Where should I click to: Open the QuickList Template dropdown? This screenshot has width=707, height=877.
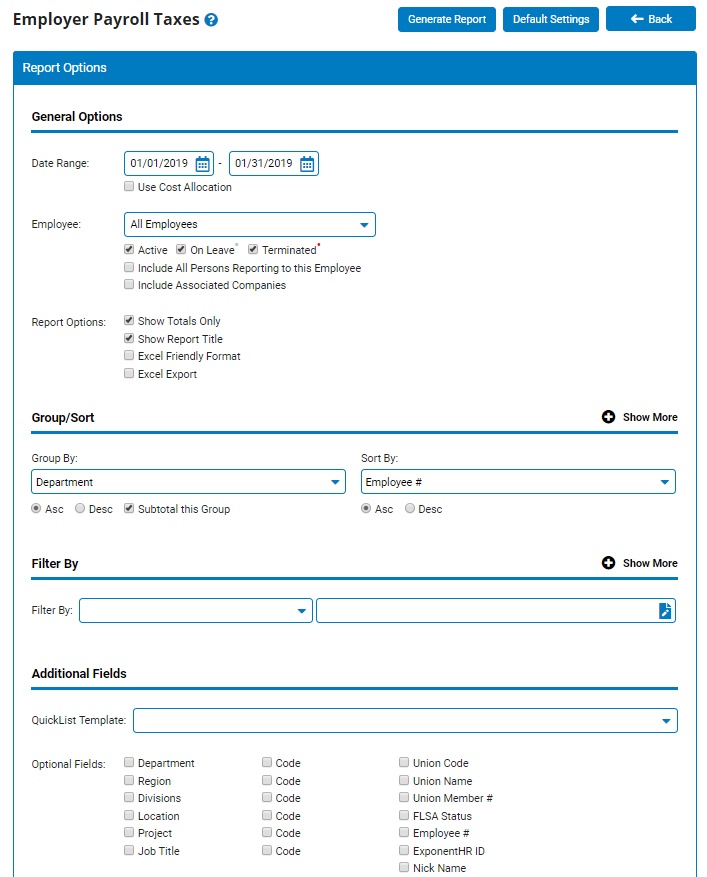[x=662, y=720]
